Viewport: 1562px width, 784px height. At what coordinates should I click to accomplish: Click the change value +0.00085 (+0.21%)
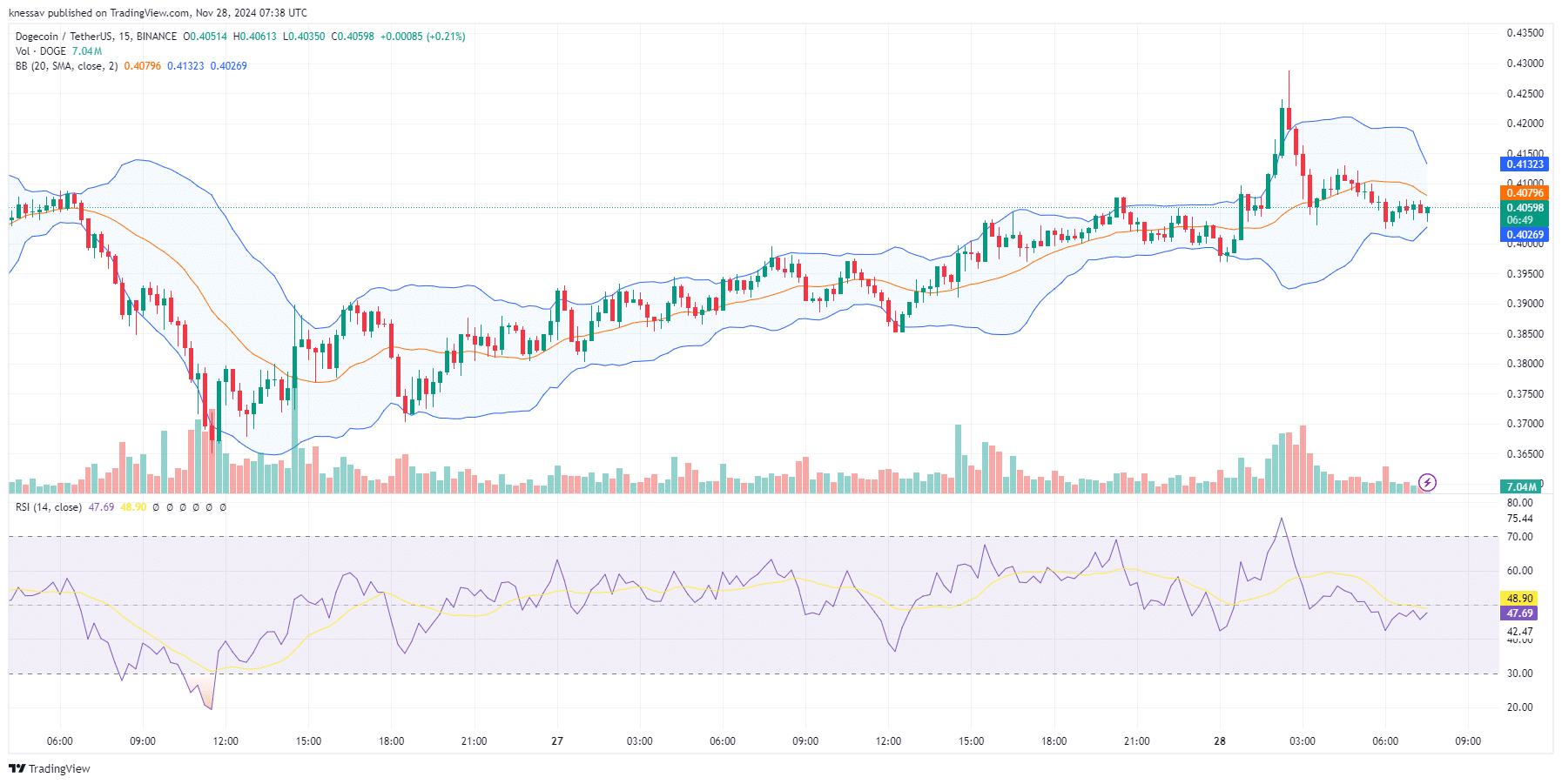[423, 37]
